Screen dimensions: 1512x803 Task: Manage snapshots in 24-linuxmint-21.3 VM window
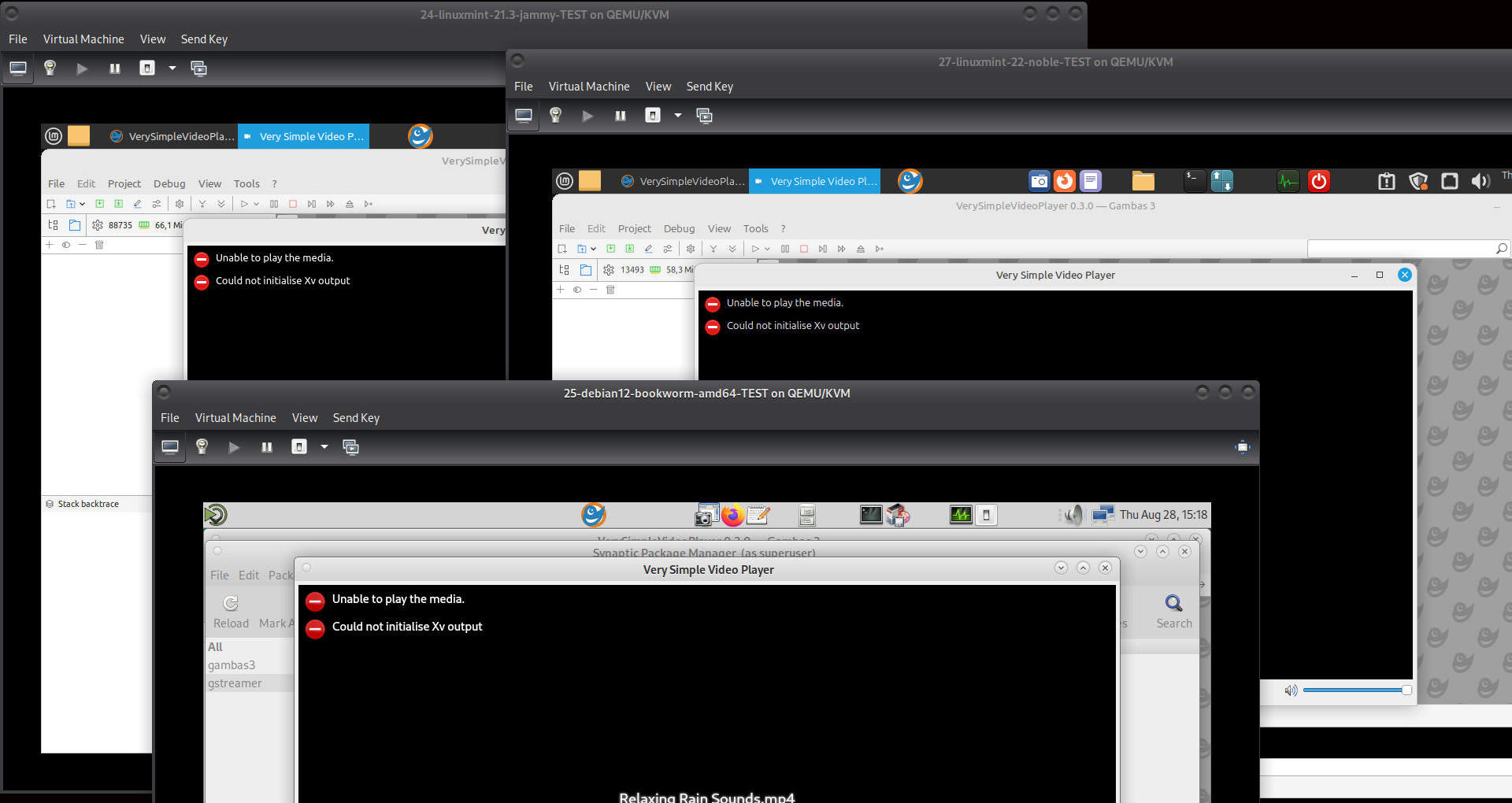(x=199, y=68)
